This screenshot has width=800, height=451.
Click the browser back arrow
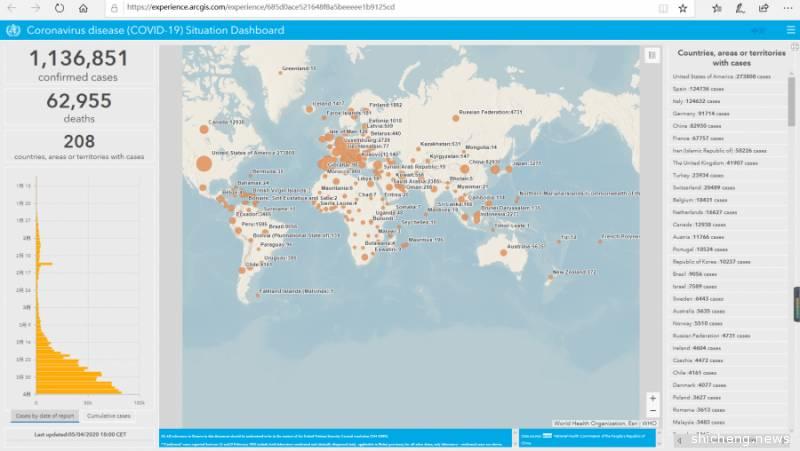pyautogui.click(x=11, y=7)
